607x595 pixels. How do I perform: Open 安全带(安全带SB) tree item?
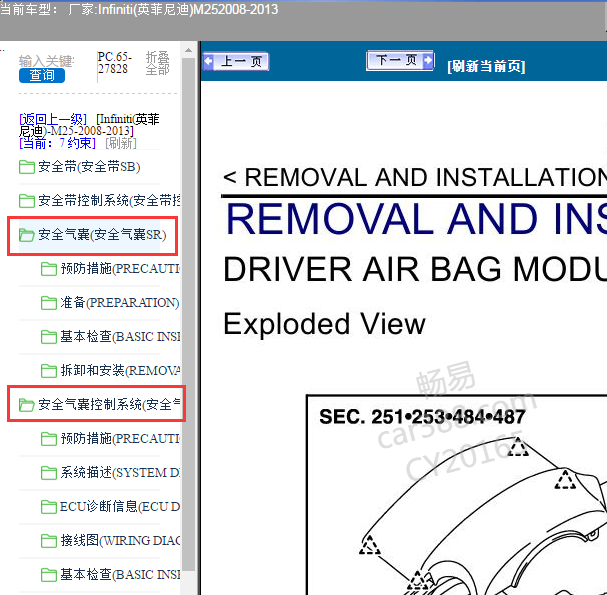(89, 167)
